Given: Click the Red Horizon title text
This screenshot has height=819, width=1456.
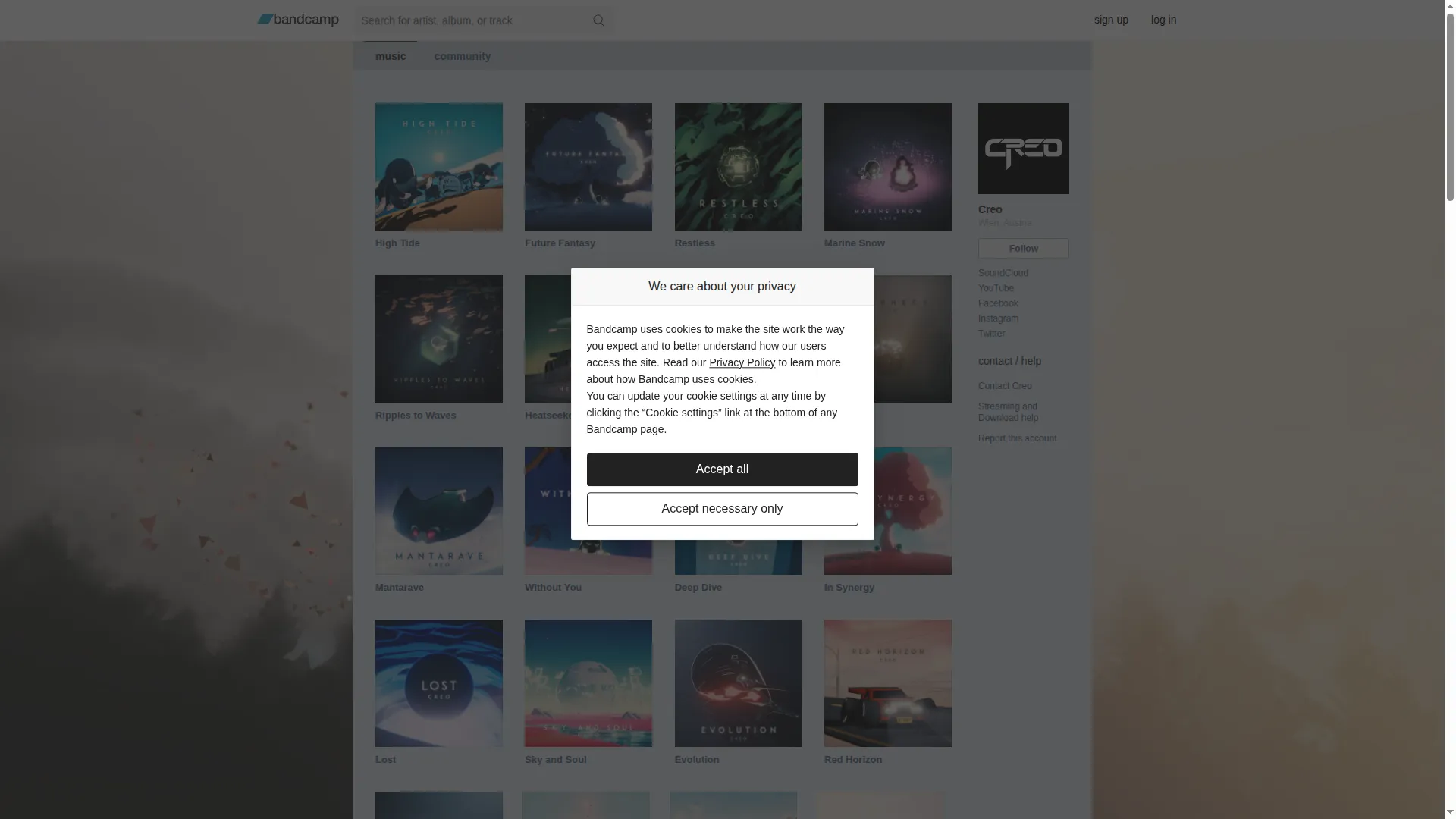Looking at the screenshot, I should (853, 760).
